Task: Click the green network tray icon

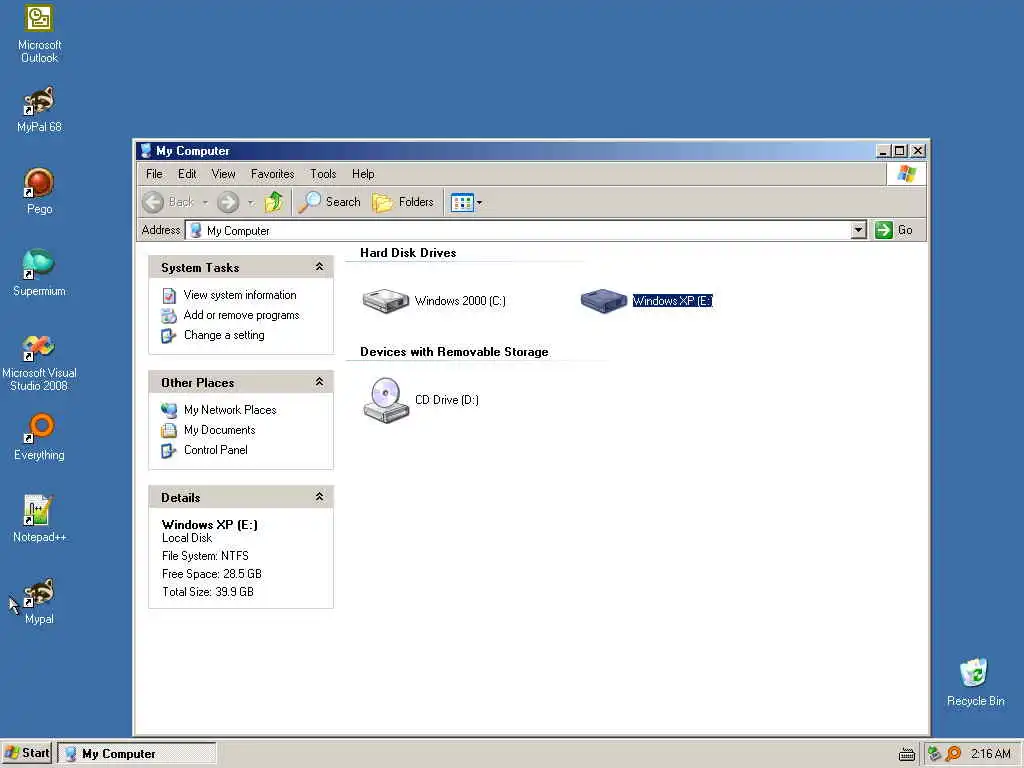Action: click(x=935, y=754)
